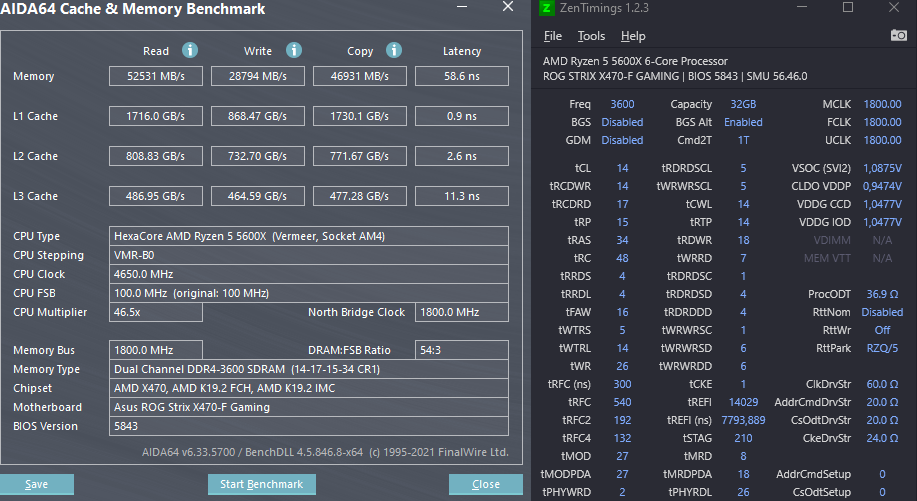This screenshot has width=917, height=501.
Task: Select L3 Cache read value 486.95 GB/s
Action: [x=156, y=196]
